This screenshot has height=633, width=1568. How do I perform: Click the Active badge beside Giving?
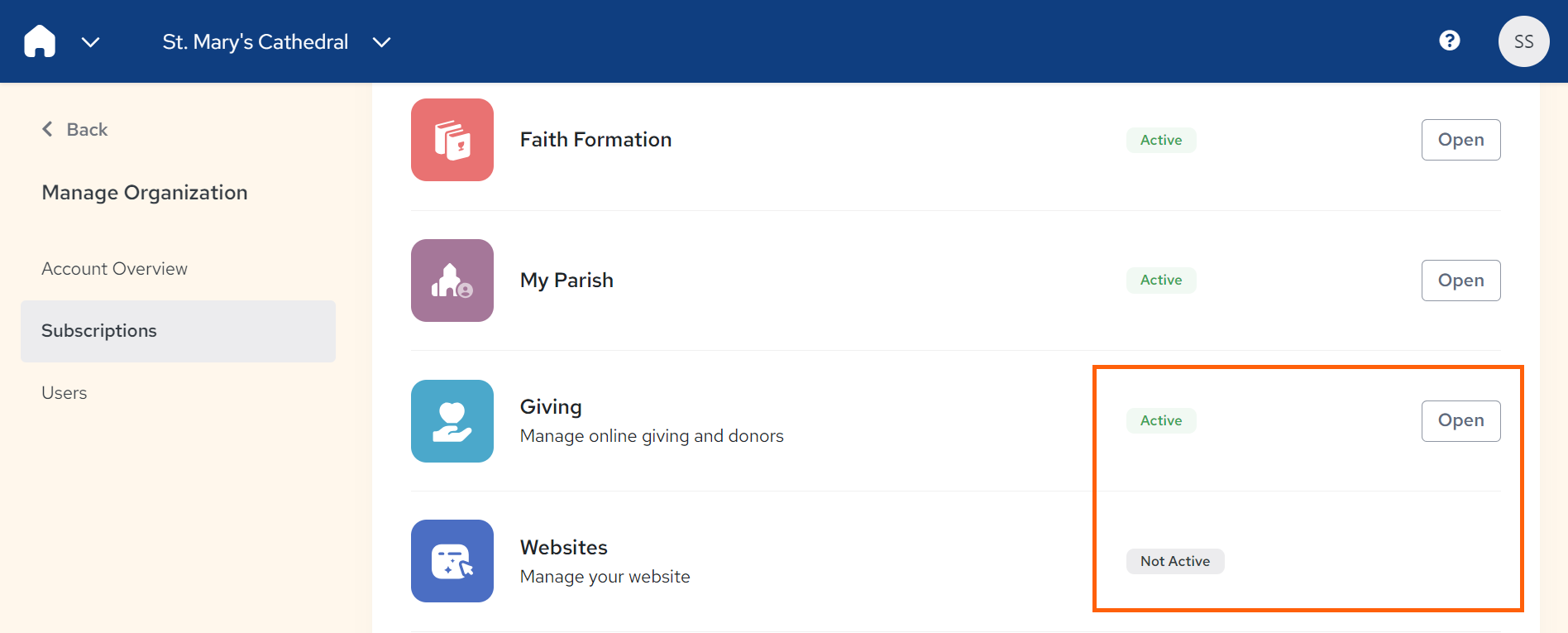pyautogui.click(x=1161, y=420)
